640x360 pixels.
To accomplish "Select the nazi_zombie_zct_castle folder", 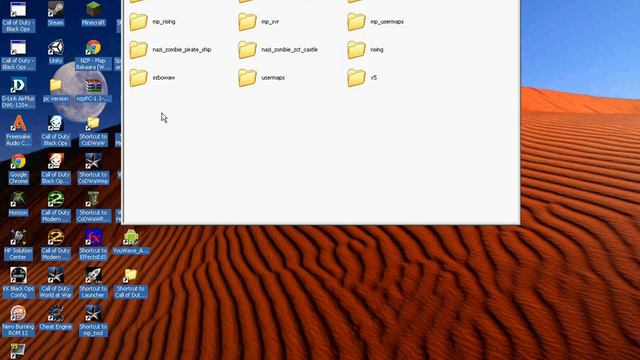I will (278, 50).
